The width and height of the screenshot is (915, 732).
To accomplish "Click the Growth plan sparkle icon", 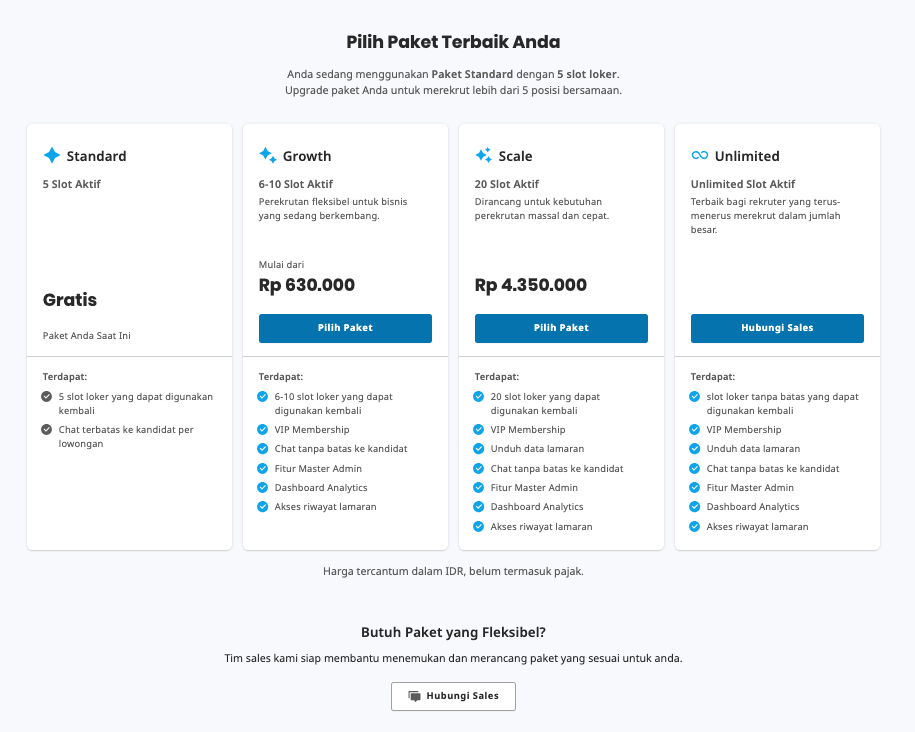I will (x=268, y=155).
